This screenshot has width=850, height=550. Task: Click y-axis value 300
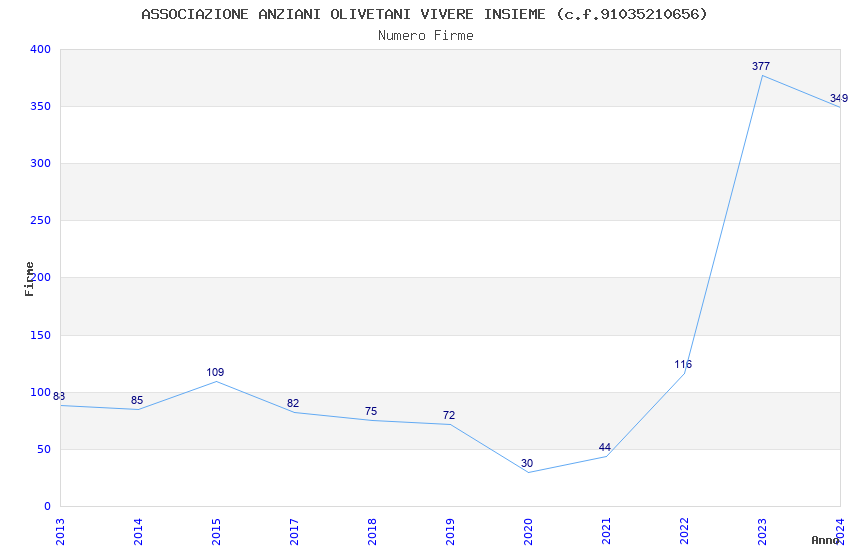(x=41, y=163)
